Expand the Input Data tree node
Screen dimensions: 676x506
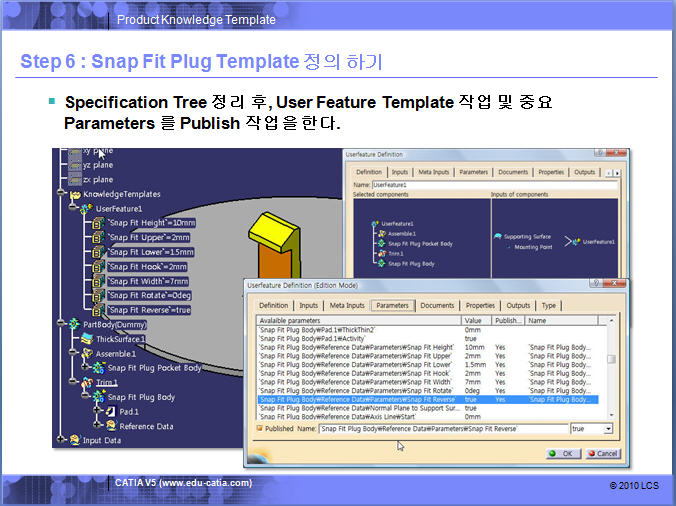click(x=62, y=440)
